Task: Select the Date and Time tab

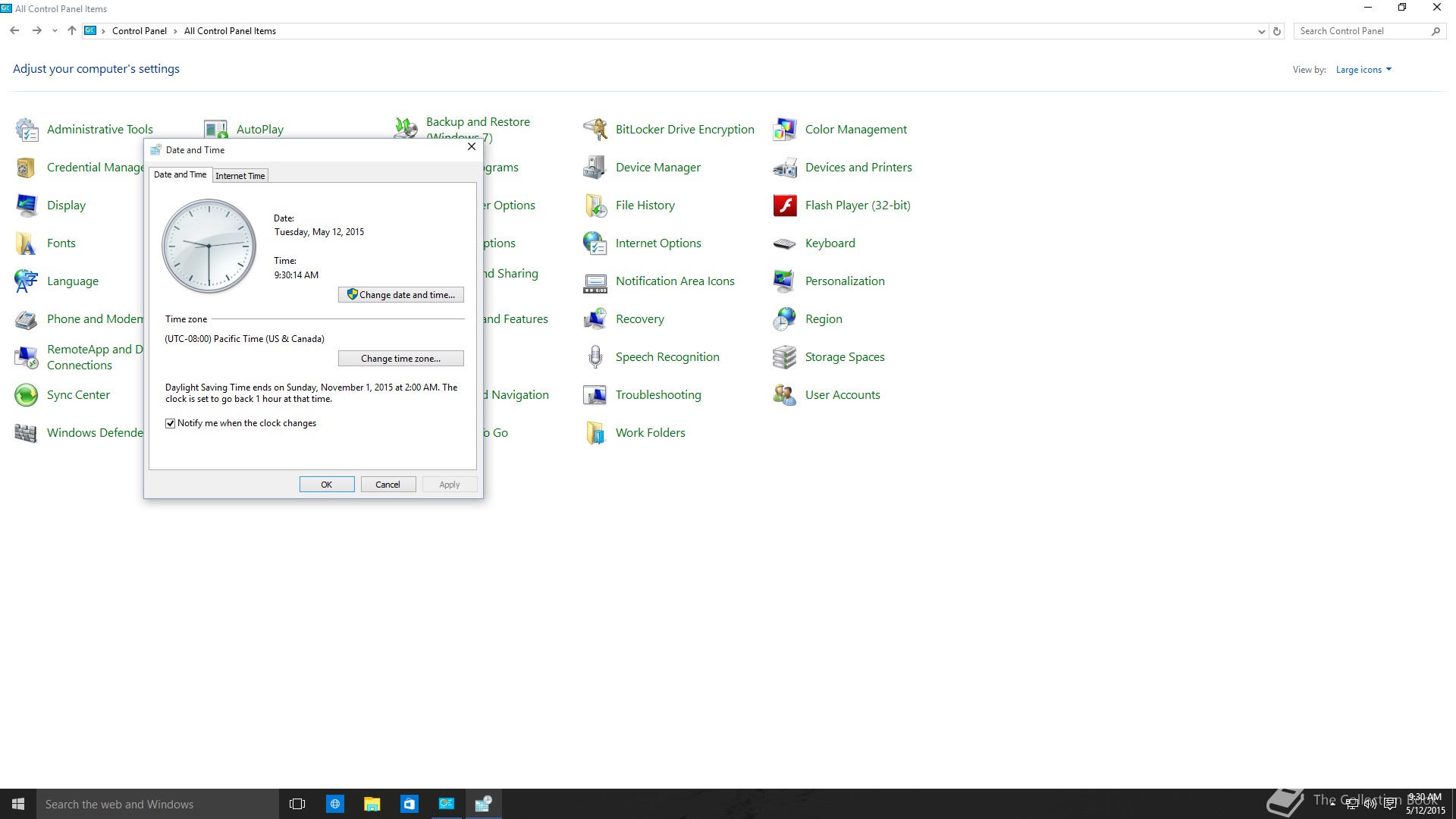Action: (x=180, y=174)
